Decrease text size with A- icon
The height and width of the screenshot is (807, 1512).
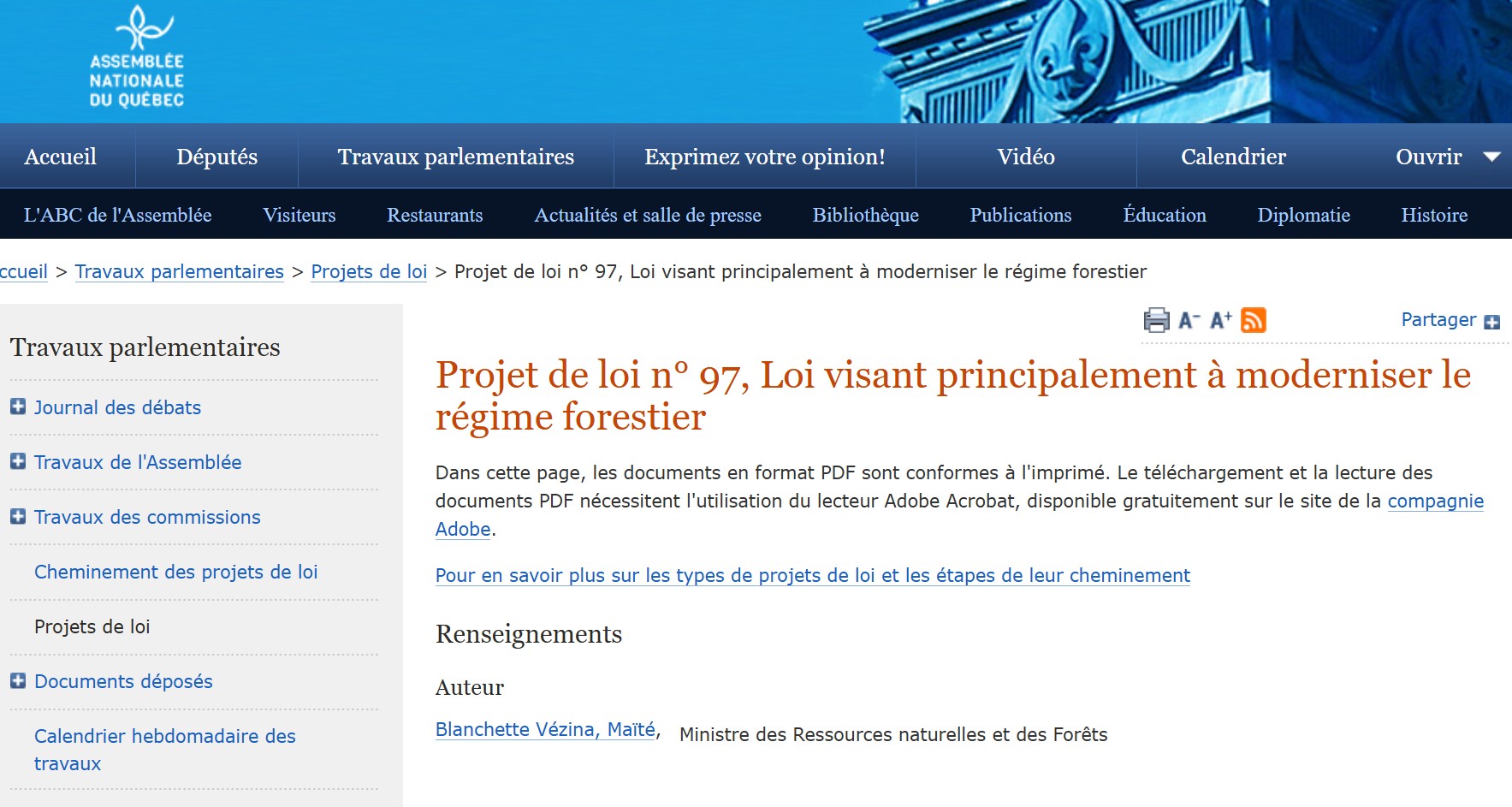(1189, 320)
